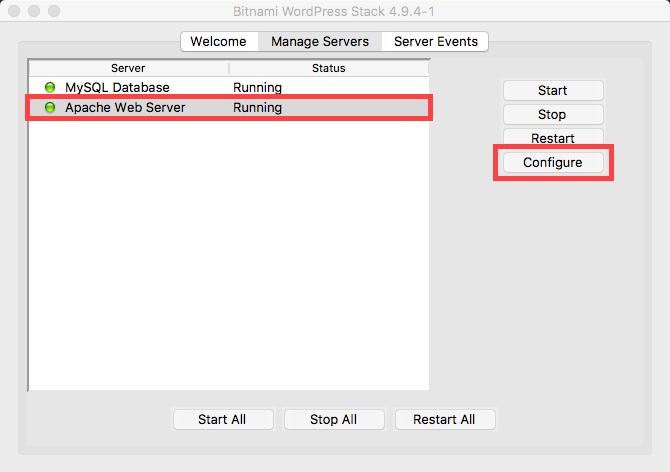Click the Stop button
This screenshot has height=472, width=670.
(x=553, y=114)
